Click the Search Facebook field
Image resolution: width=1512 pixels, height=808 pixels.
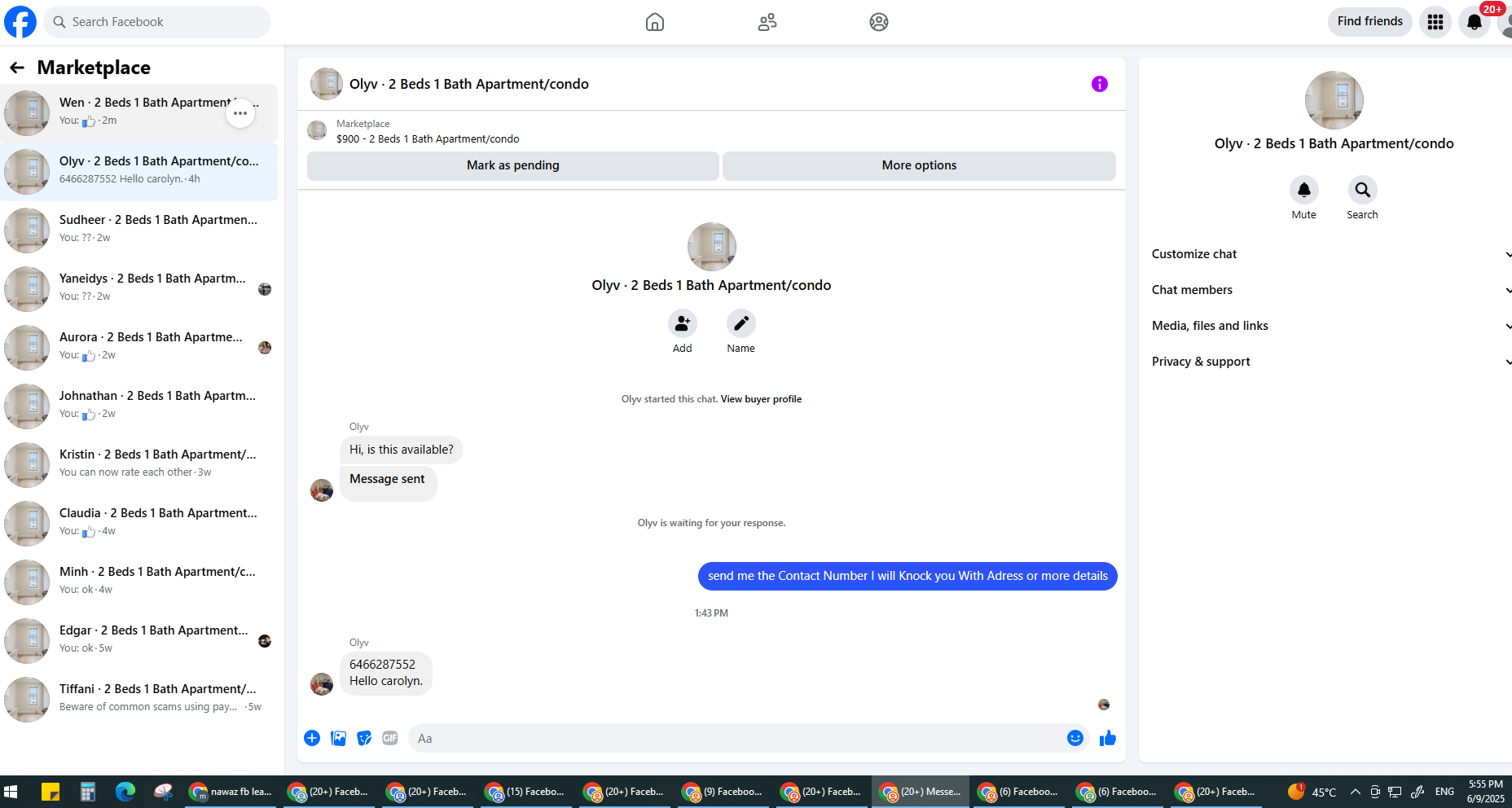pos(157,22)
